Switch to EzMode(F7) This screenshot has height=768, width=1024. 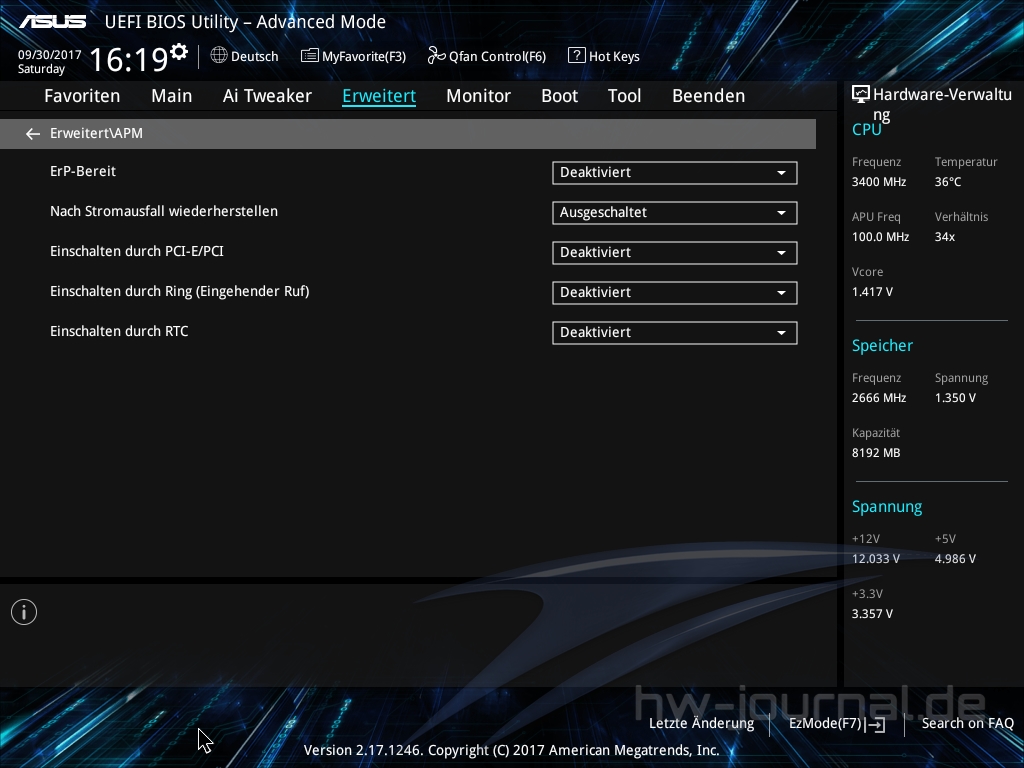click(x=825, y=724)
